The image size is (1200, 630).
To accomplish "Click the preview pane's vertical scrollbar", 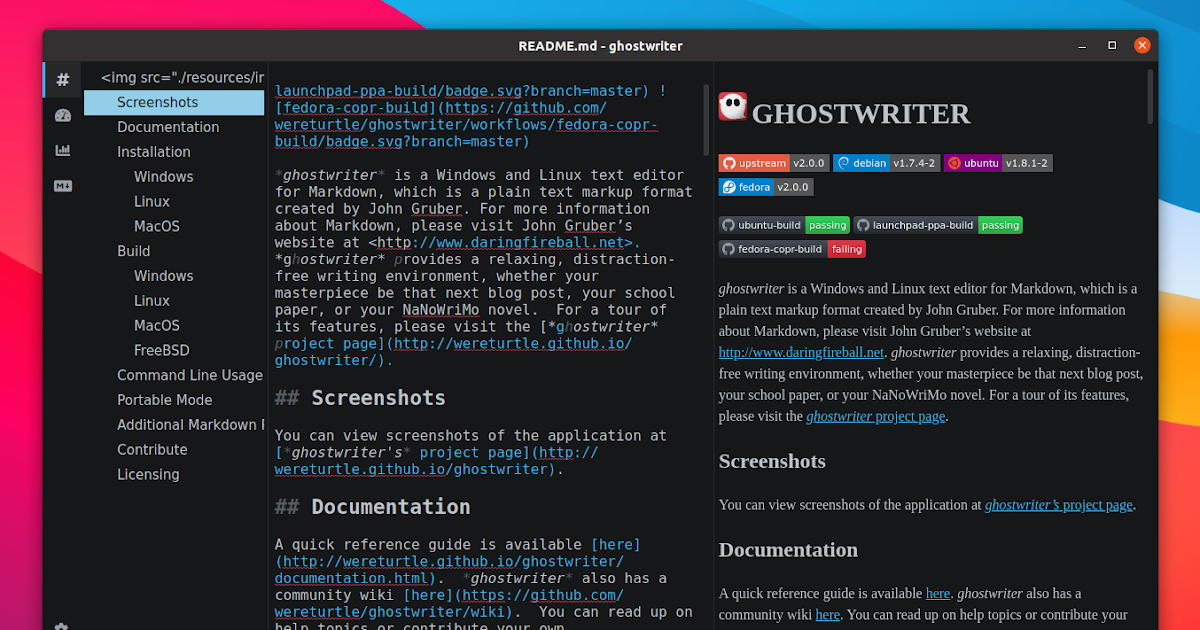I will click(1151, 96).
